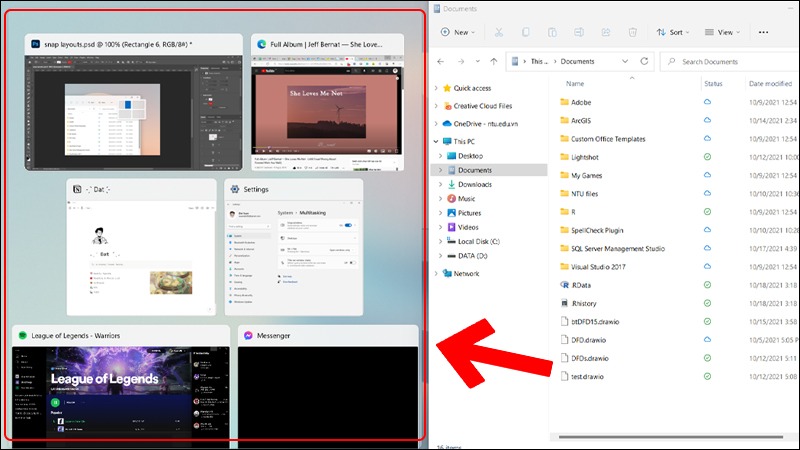This screenshot has width=800, height=450.
Task: Click the Cut scissors icon in toolbar
Action: tap(497, 32)
